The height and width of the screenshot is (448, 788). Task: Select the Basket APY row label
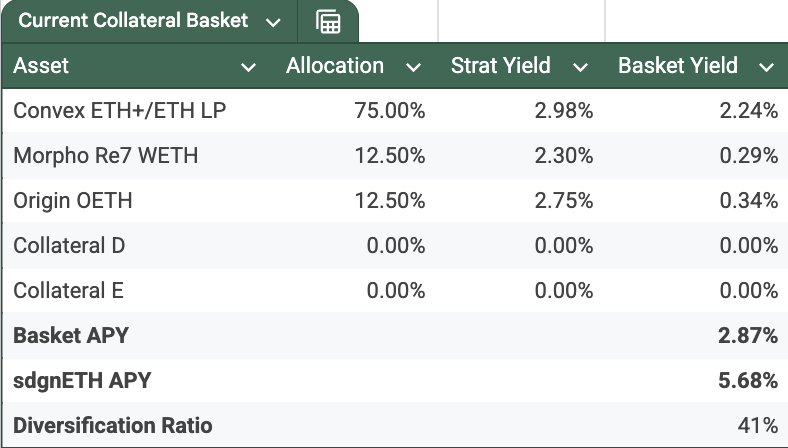click(71, 336)
